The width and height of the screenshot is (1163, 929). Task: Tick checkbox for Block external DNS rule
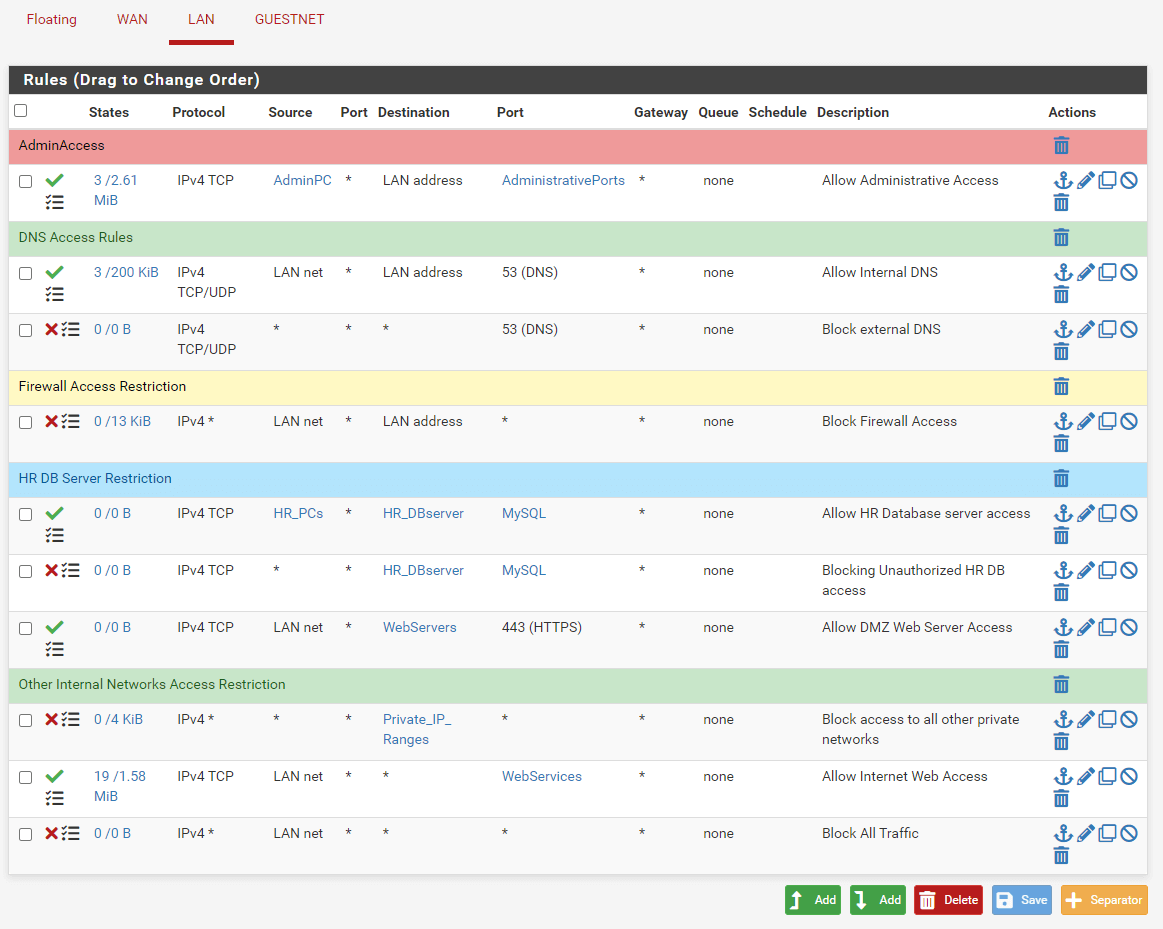(x=25, y=331)
